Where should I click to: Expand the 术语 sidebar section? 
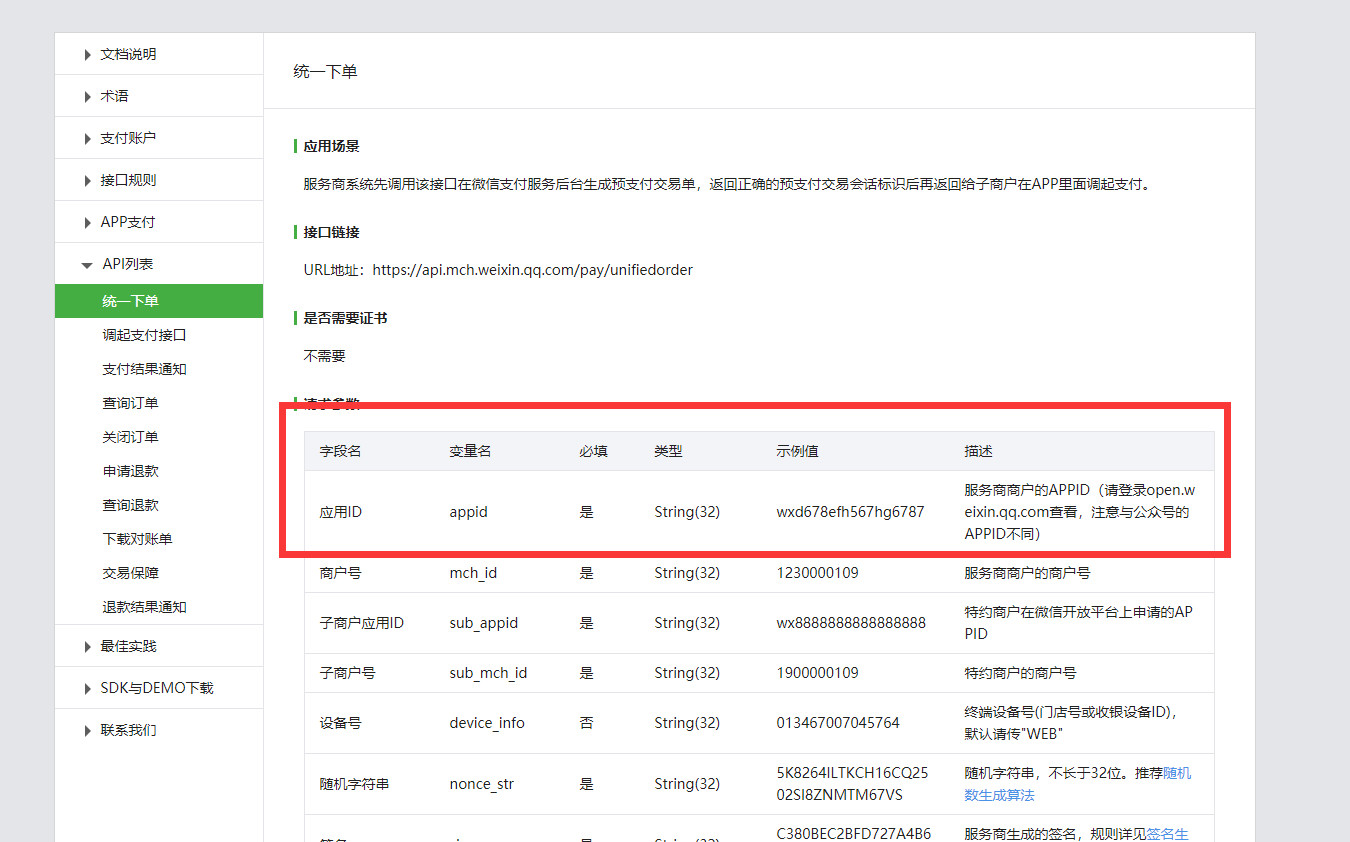[x=114, y=96]
